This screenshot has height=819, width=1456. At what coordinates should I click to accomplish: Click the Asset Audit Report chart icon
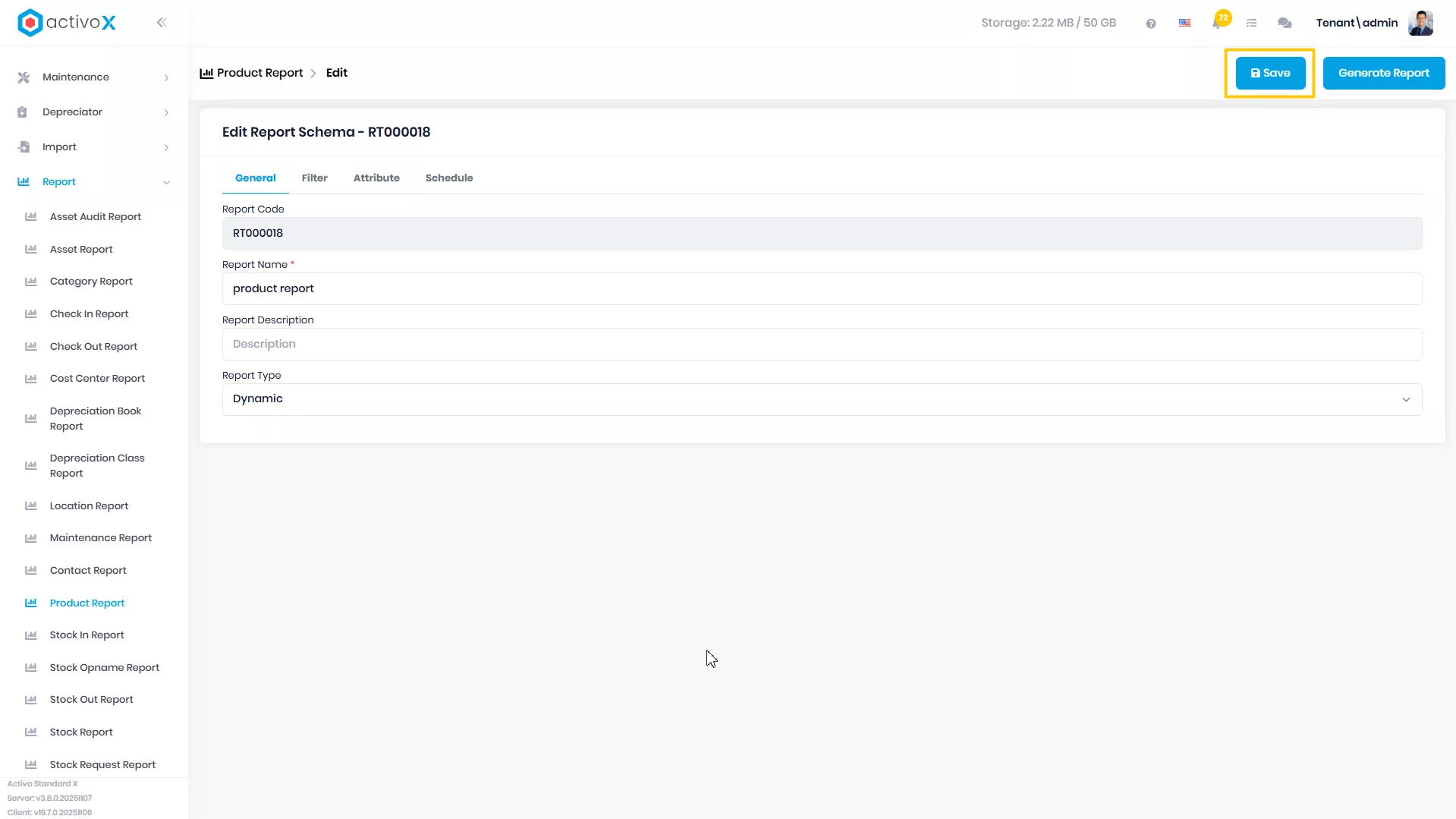[31, 217]
